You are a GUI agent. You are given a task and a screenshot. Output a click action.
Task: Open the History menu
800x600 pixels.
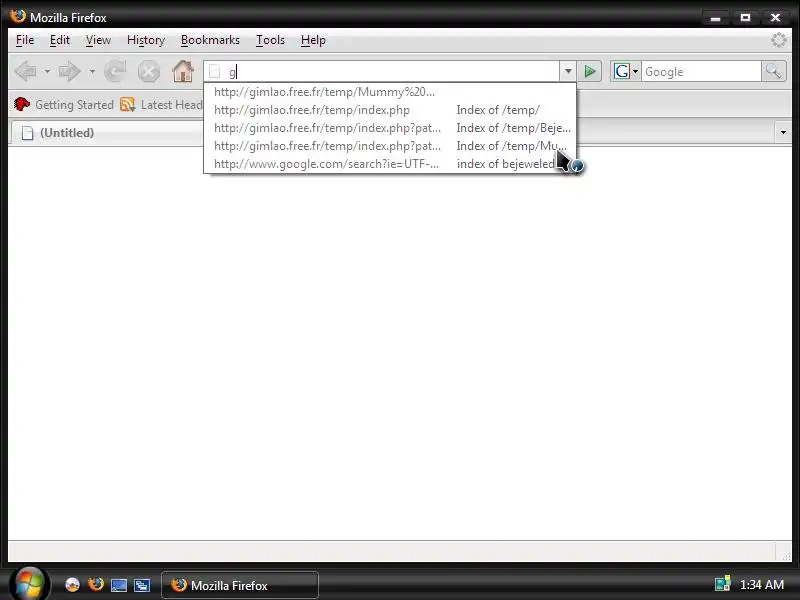pyautogui.click(x=146, y=40)
